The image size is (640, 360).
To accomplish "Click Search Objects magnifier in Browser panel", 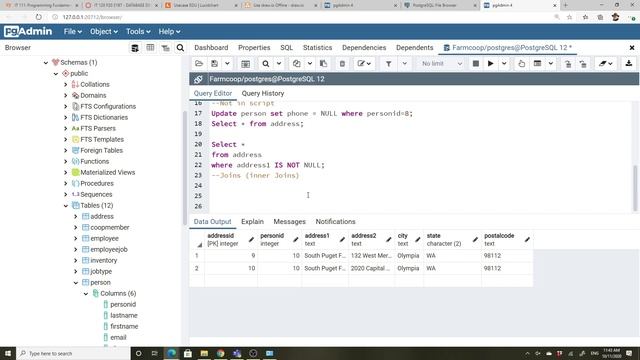I will click(180, 48).
